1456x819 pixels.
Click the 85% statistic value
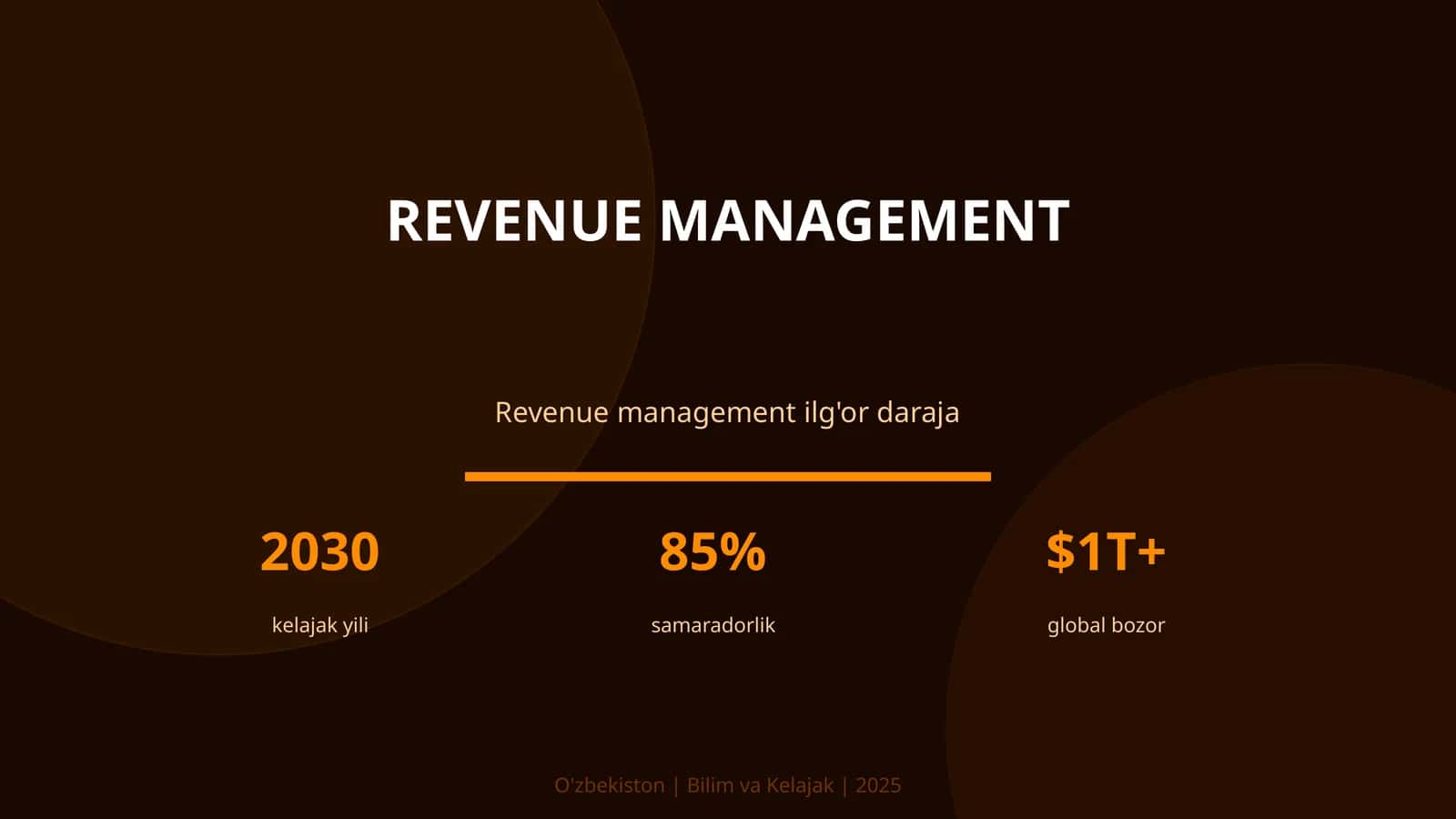pos(713,551)
